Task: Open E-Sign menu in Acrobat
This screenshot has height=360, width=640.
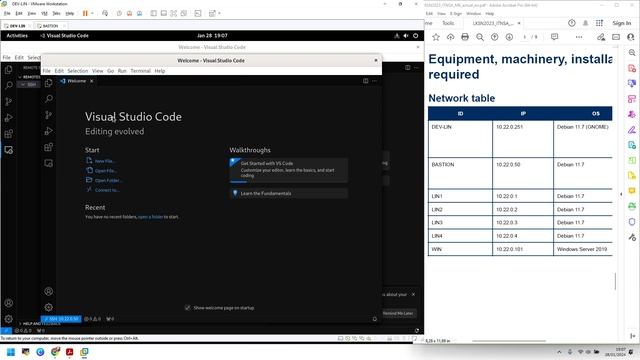Action: pos(456,13)
